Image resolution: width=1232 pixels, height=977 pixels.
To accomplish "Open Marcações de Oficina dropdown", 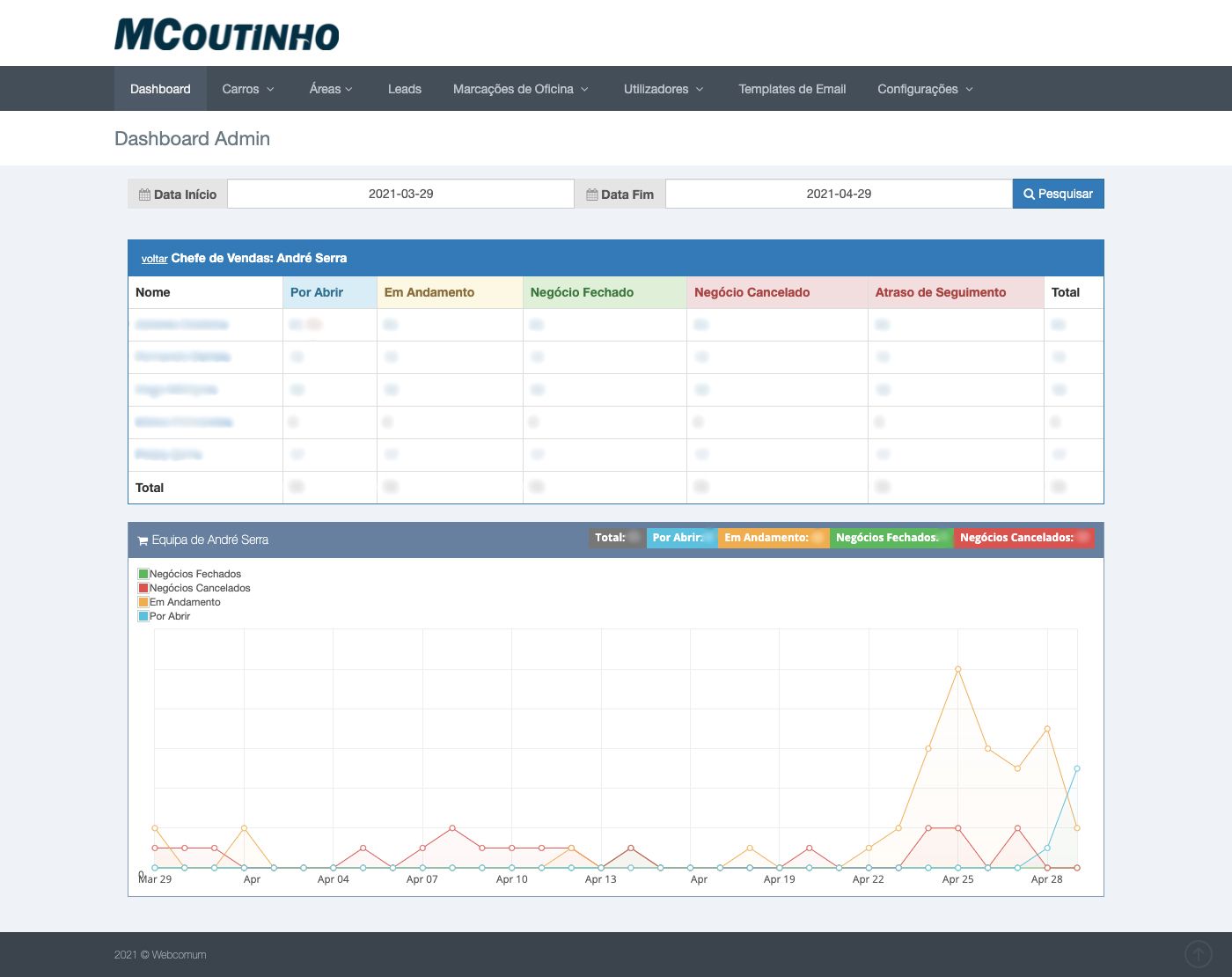I will click(x=520, y=89).
